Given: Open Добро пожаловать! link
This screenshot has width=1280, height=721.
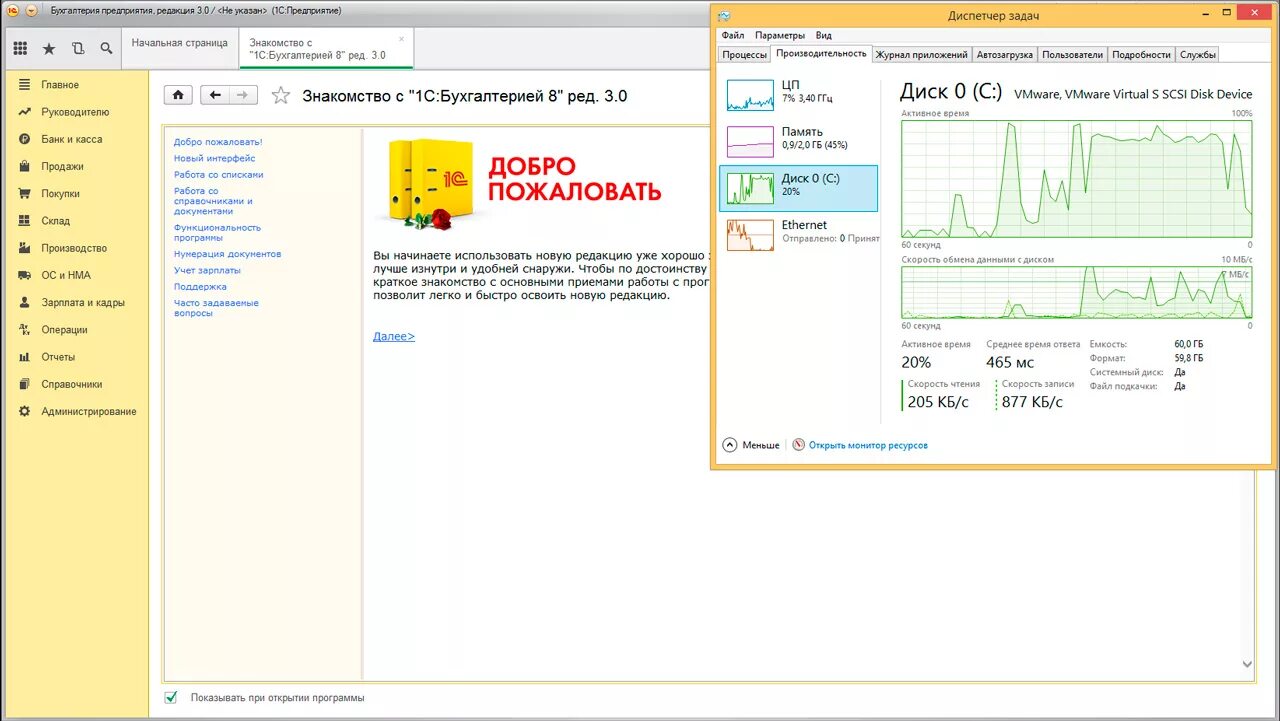Looking at the screenshot, I should (218, 142).
